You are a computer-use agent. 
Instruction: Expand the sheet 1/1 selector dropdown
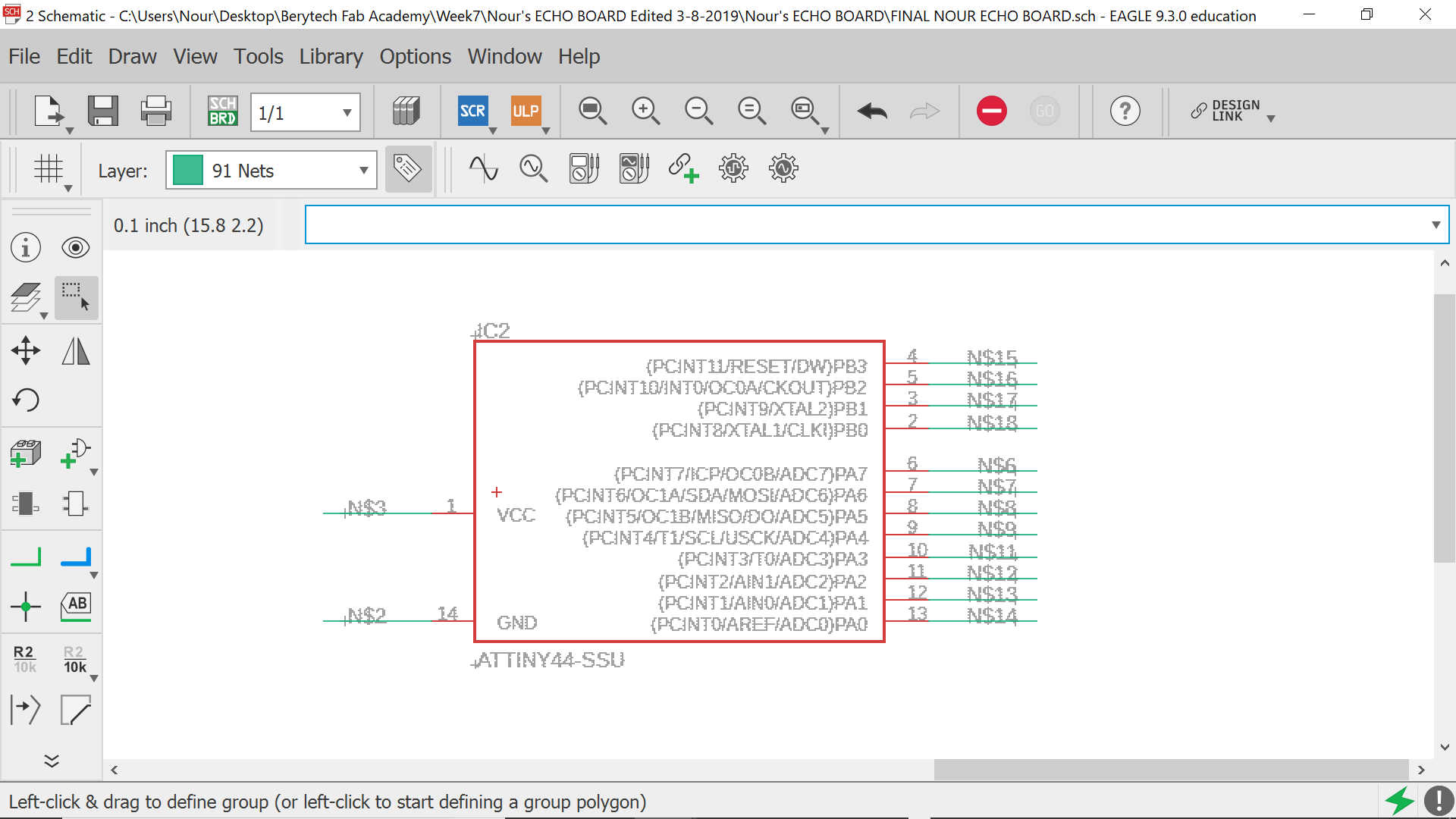pyautogui.click(x=347, y=113)
